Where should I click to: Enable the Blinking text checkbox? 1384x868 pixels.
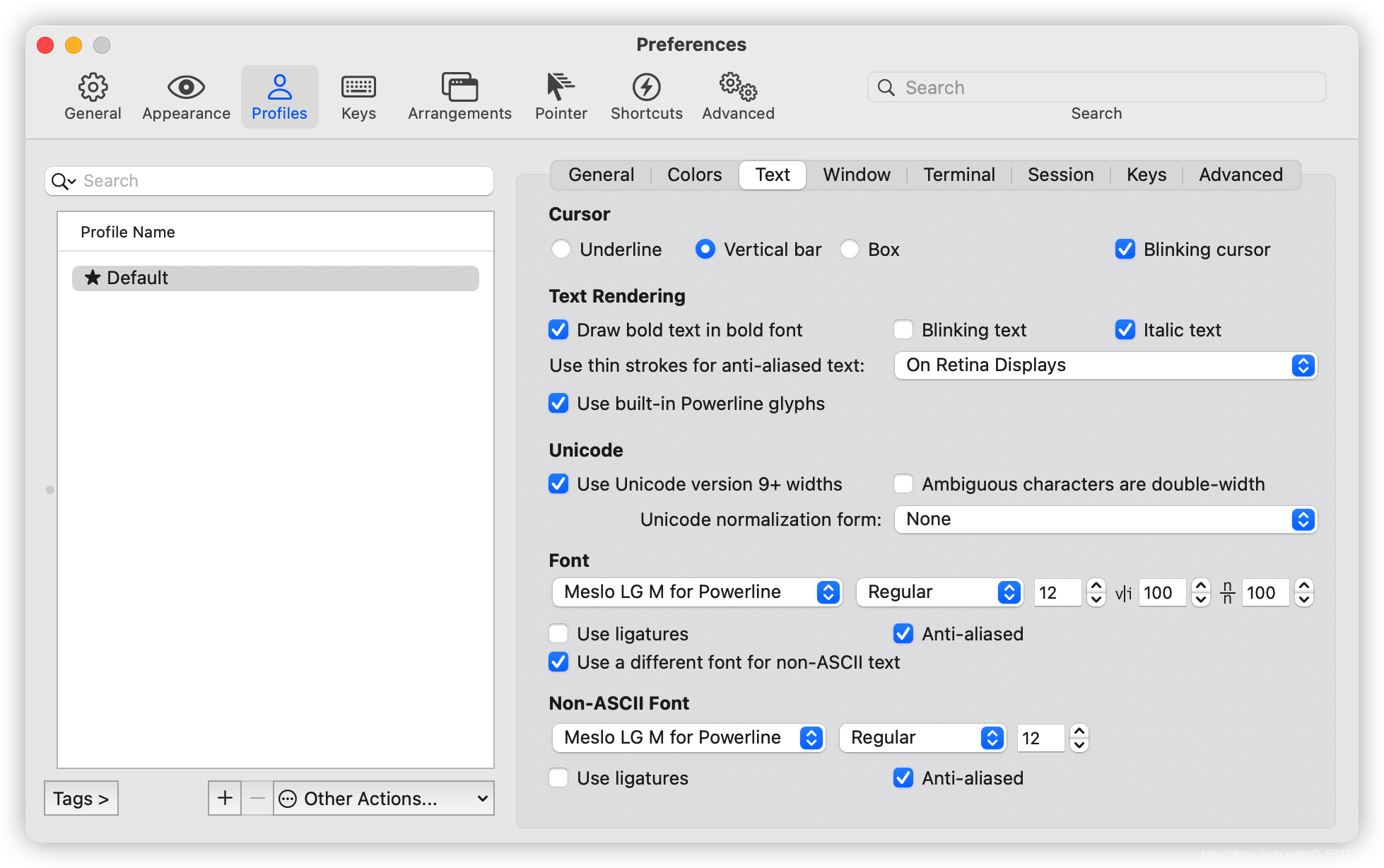pyautogui.click(x=903, y=330)
